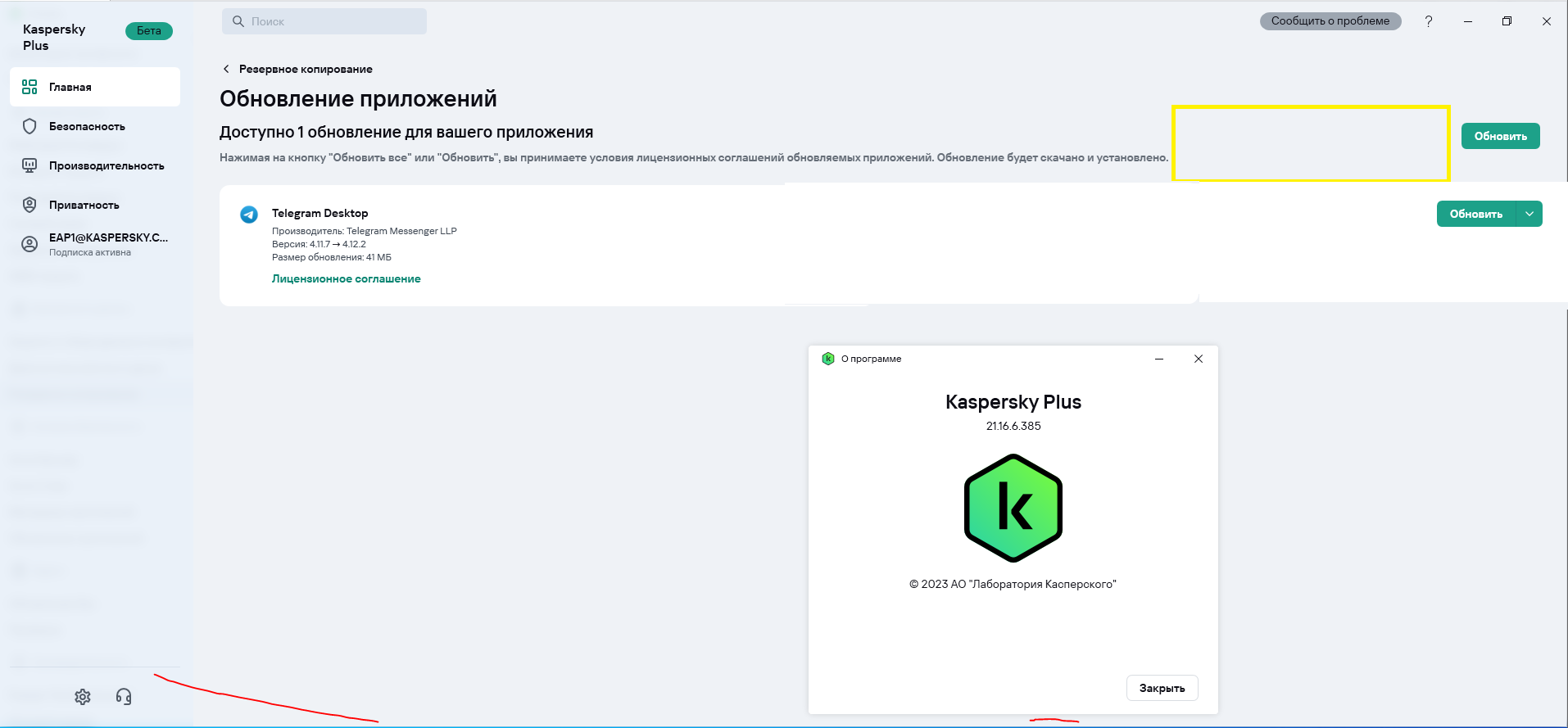Go back to Резервное копирование
The height and width of the screenshot is (728, 1568).
(306, 69)
